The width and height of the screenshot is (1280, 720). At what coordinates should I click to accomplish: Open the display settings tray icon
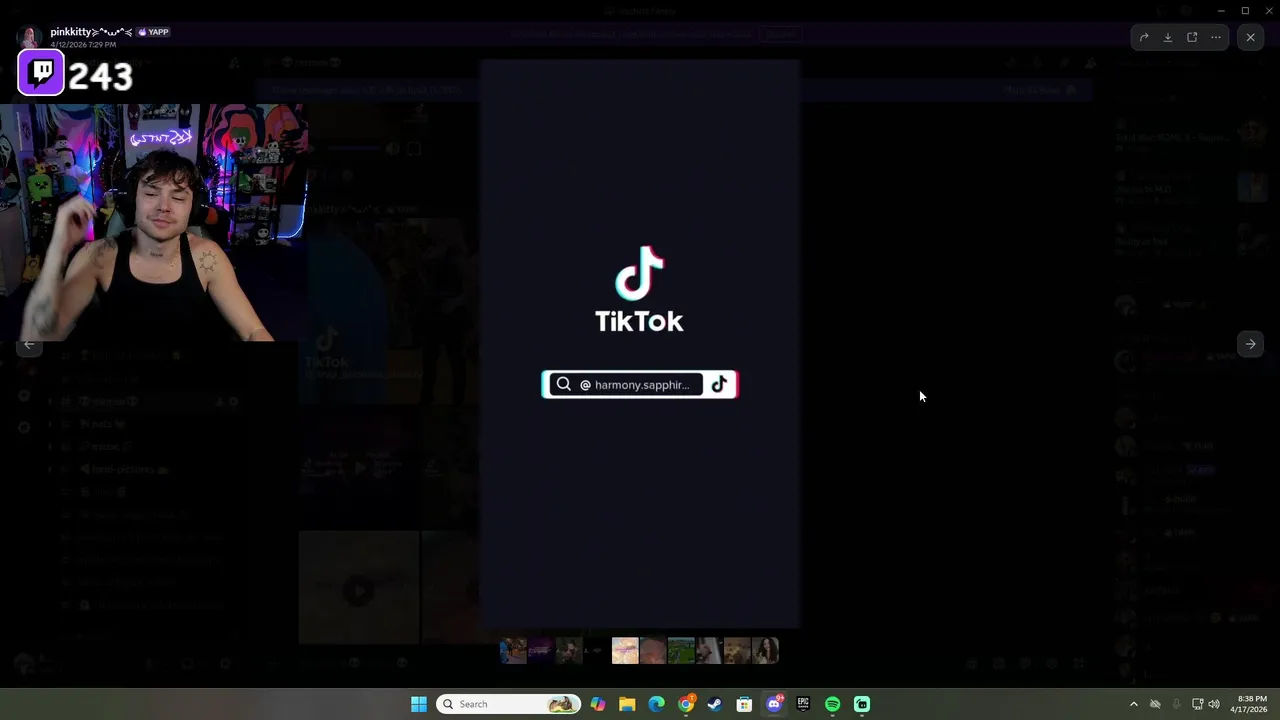[x=1197, y=704]
